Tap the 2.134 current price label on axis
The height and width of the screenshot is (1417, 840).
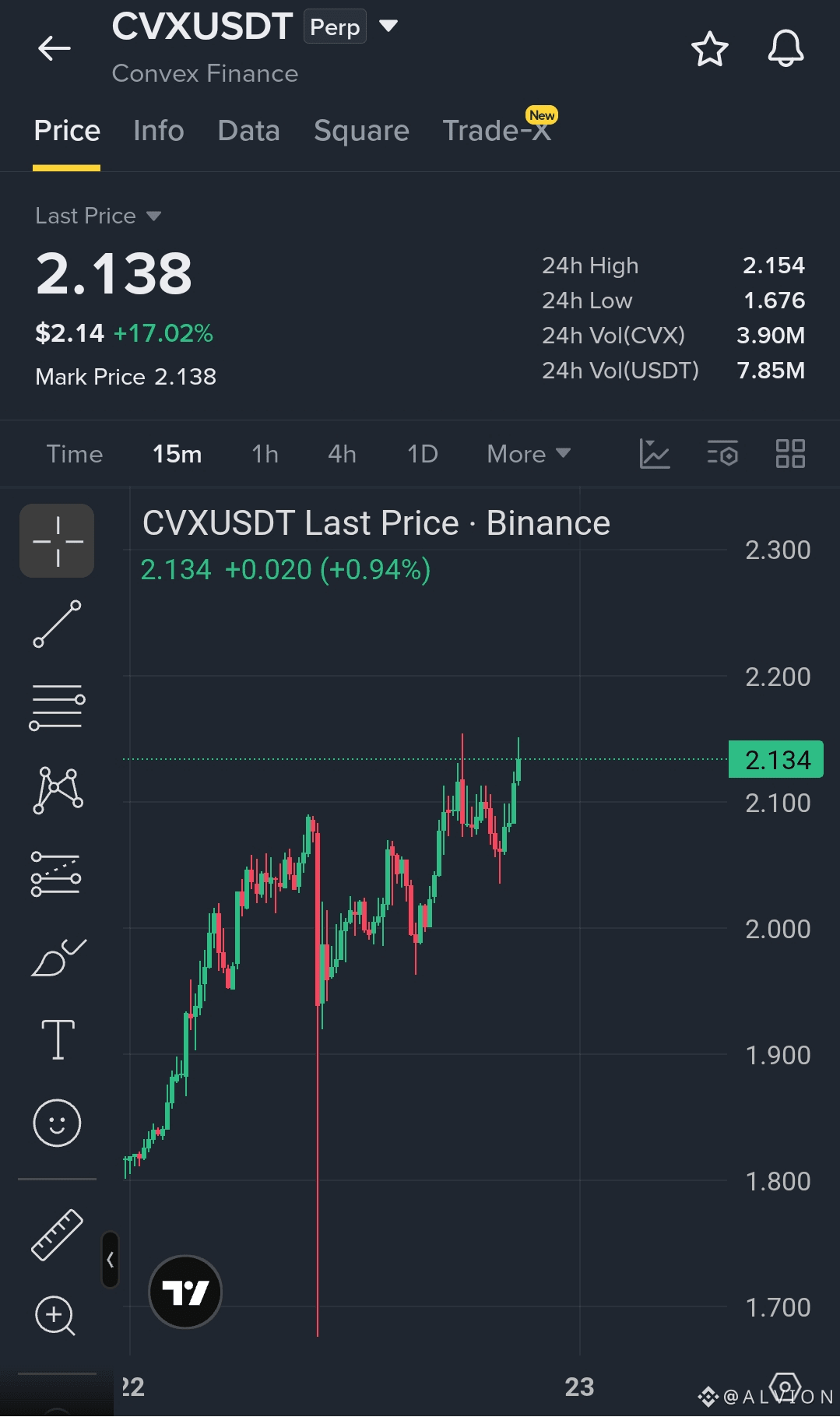(776, 759)
